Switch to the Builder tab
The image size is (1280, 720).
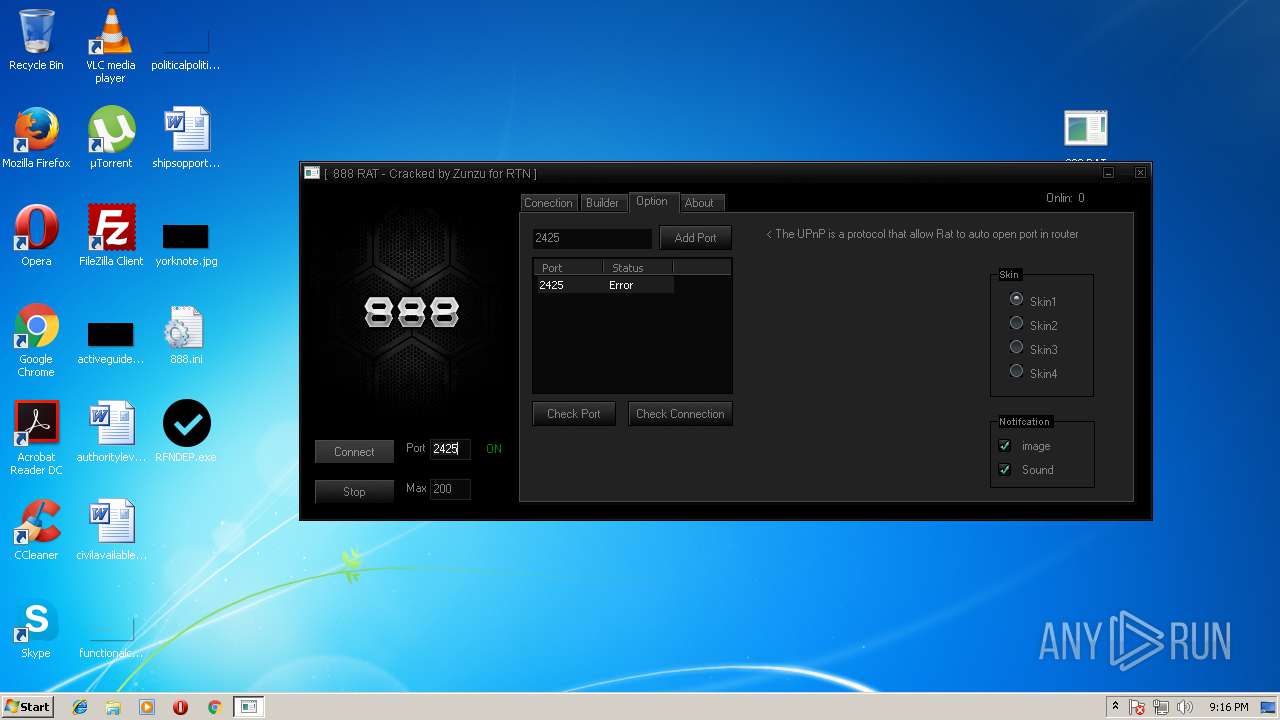point(602,203)
